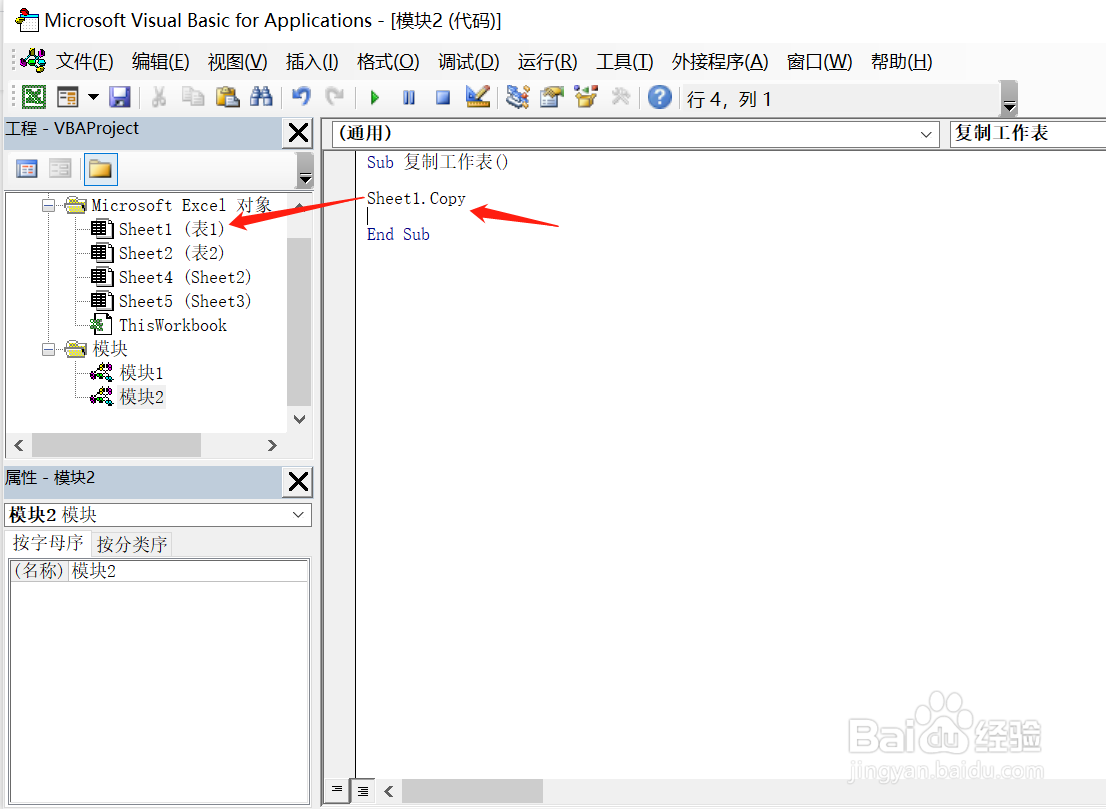Click the code window left scroll arrow

click(389, 791)
